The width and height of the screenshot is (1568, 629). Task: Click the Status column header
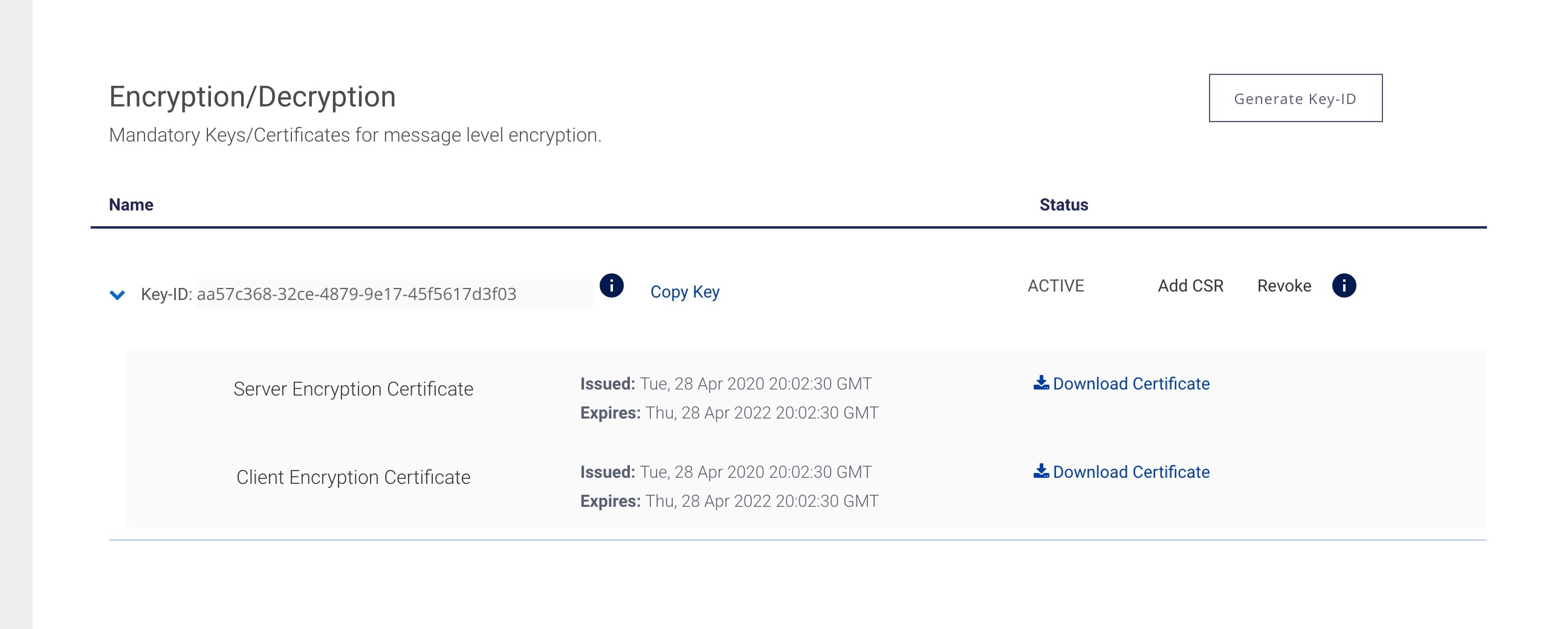1063,204
